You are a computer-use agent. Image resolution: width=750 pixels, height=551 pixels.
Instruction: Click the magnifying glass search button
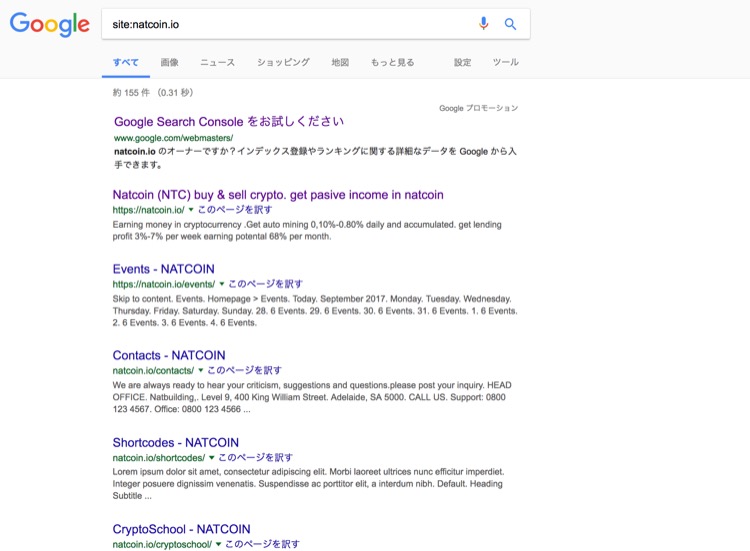[510, 24]
